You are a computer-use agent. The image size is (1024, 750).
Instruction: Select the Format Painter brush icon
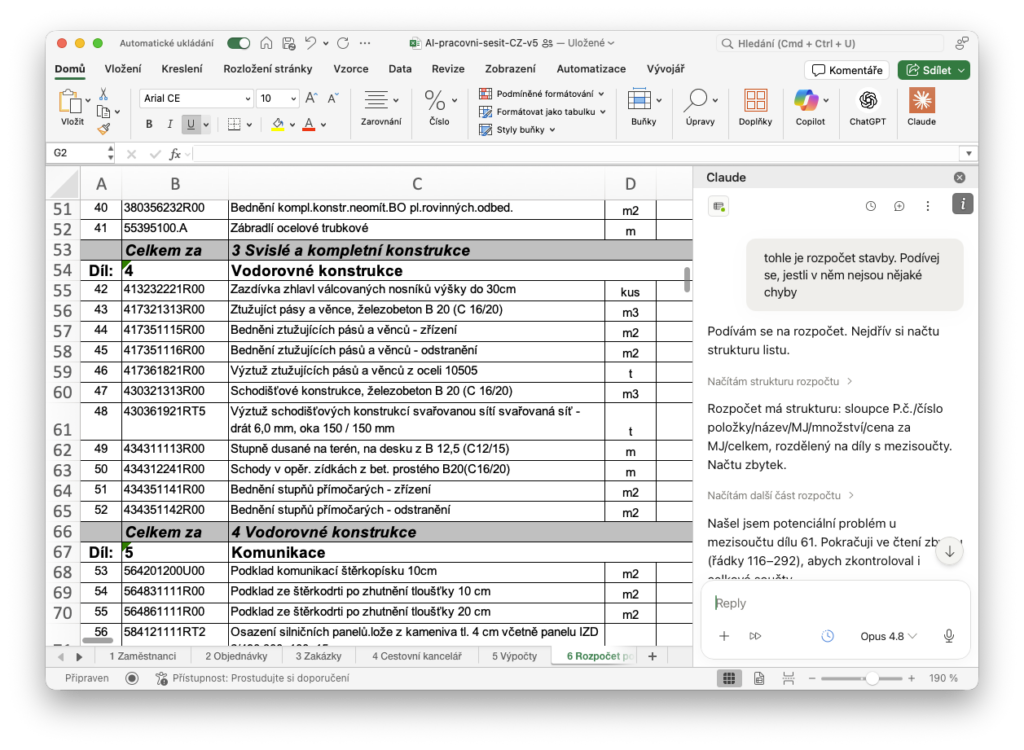103,129
